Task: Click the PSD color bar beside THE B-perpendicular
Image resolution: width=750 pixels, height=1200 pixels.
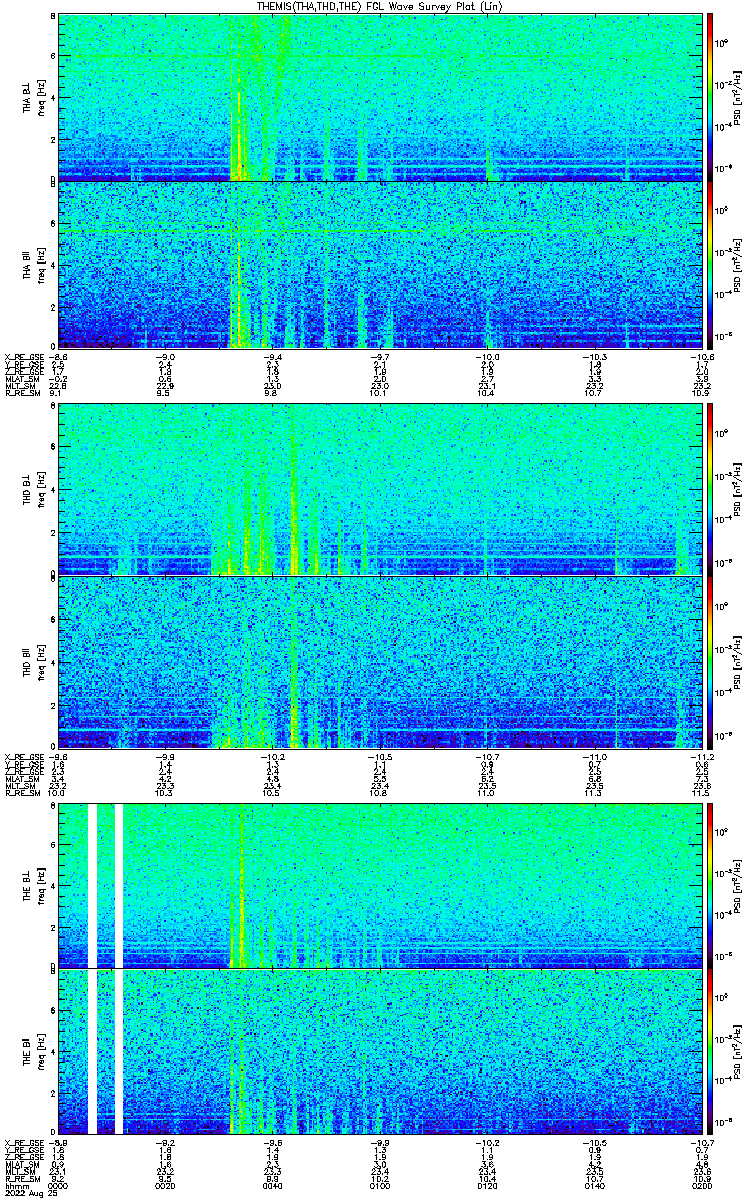Action: click(710, 886)
